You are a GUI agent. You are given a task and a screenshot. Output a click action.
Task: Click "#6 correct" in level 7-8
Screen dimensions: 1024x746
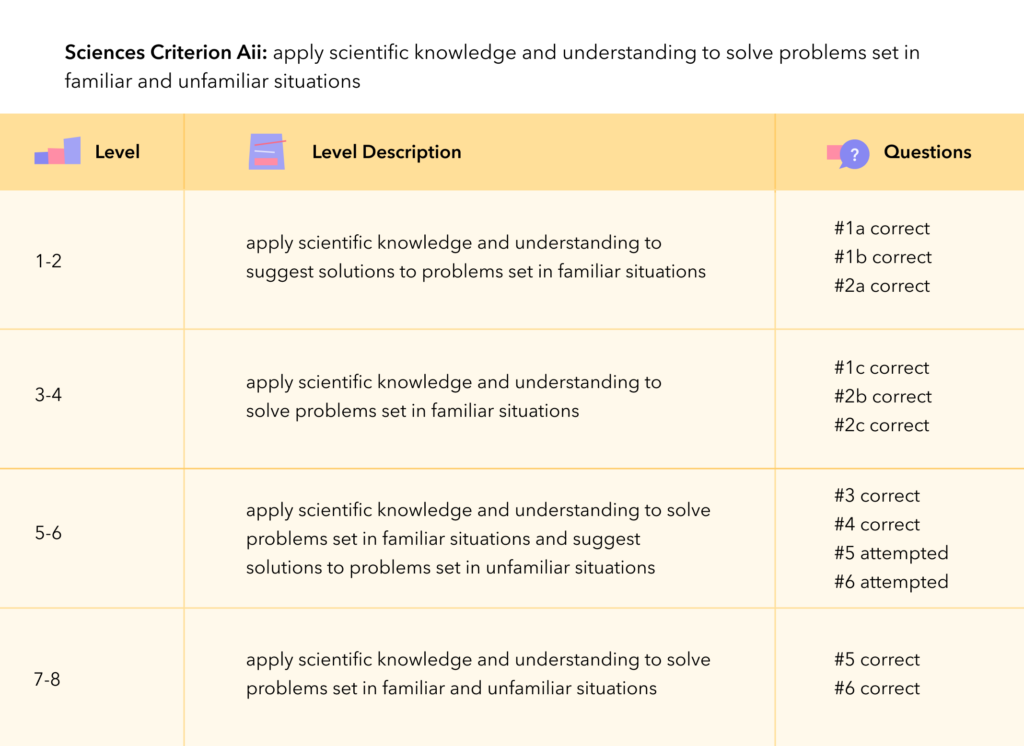876,688
